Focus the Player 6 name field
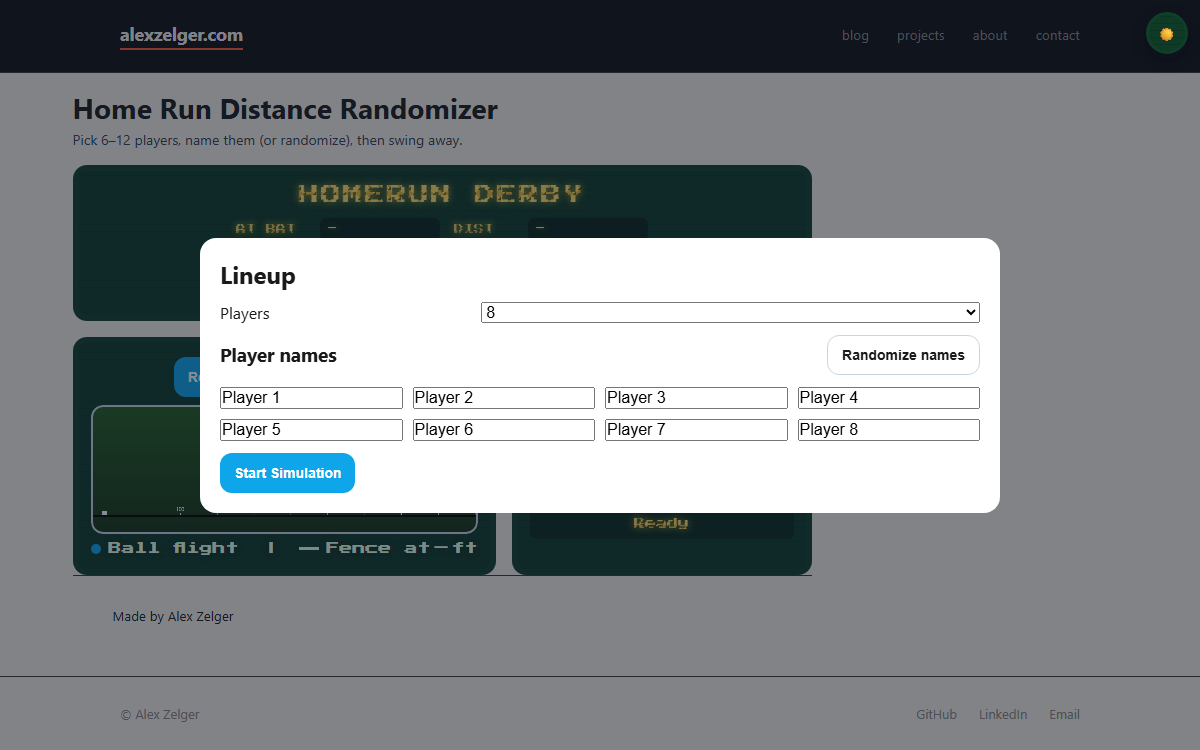Screen dimensions: 1200x750 click(x=504, y=430)
